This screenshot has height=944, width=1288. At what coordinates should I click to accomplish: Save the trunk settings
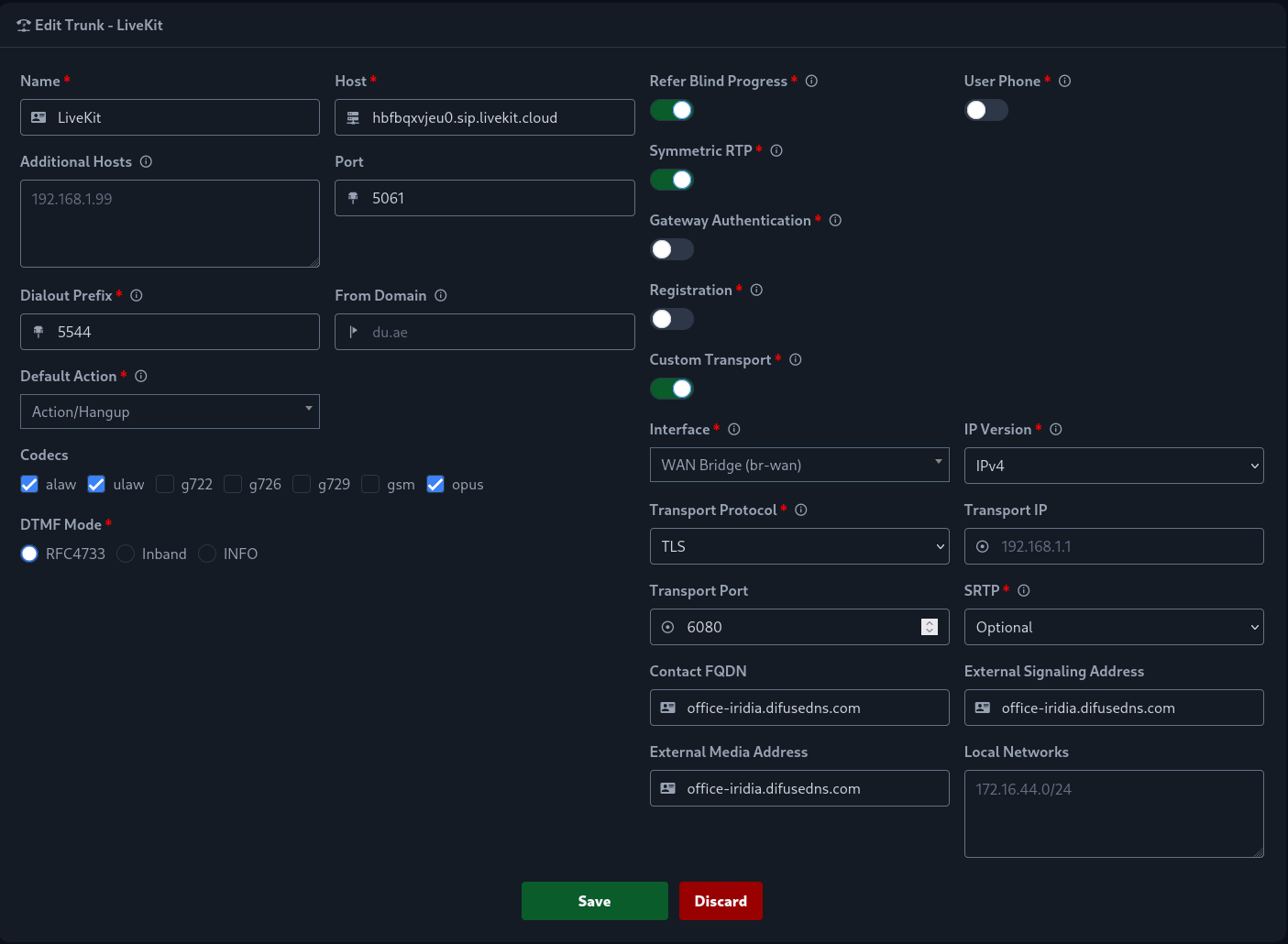pos(594,901)
